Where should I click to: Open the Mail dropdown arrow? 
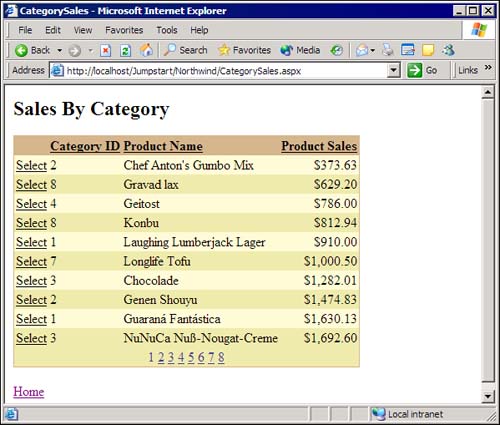tap(373, 51)
